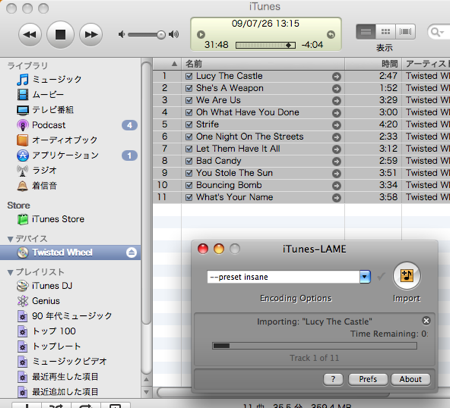The image size is (450, 408).
Task: Open ミュージックビデオ smart playlist
Action: tap(69, 361)
